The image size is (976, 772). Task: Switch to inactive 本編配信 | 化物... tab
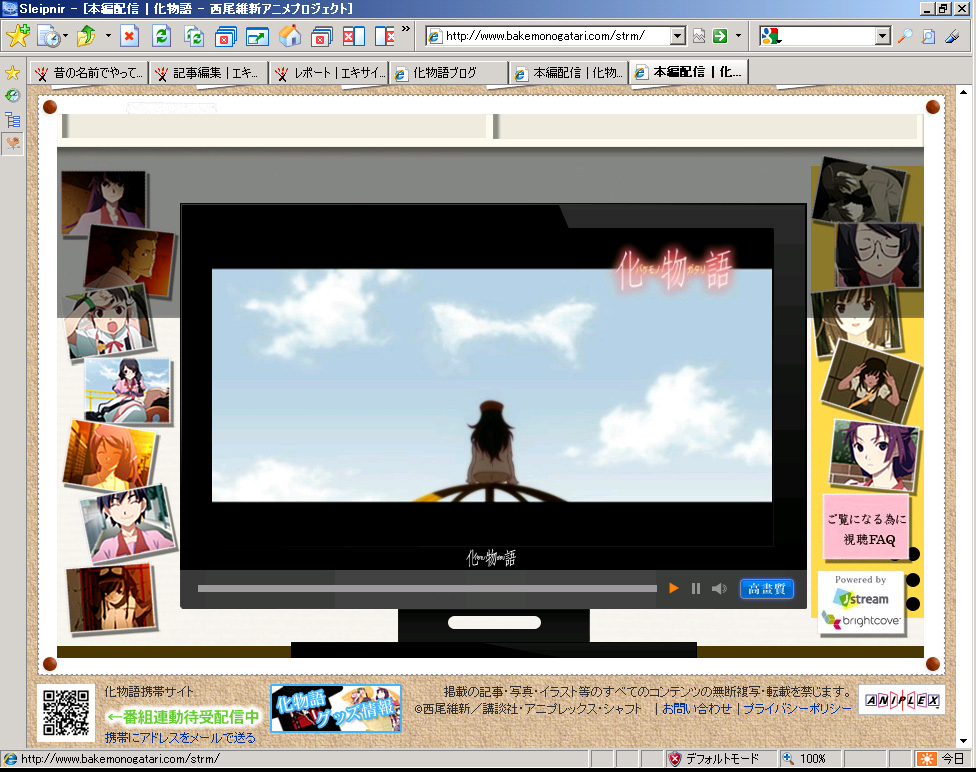coord(569,73)
